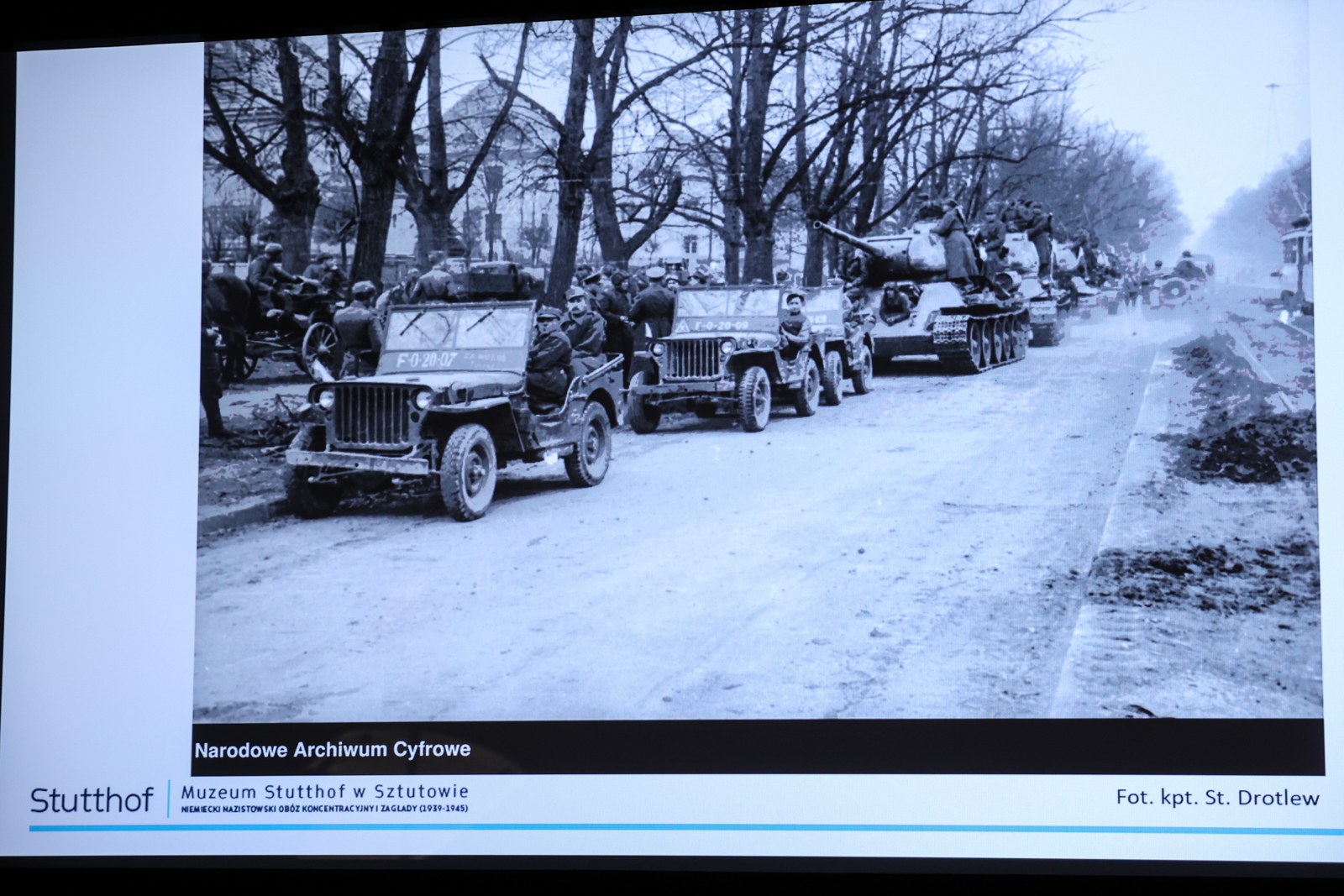
Task: Click the Fot. kpt. St. Drotlew credit
Action: pyautogui.click(x=1217, y=798)
